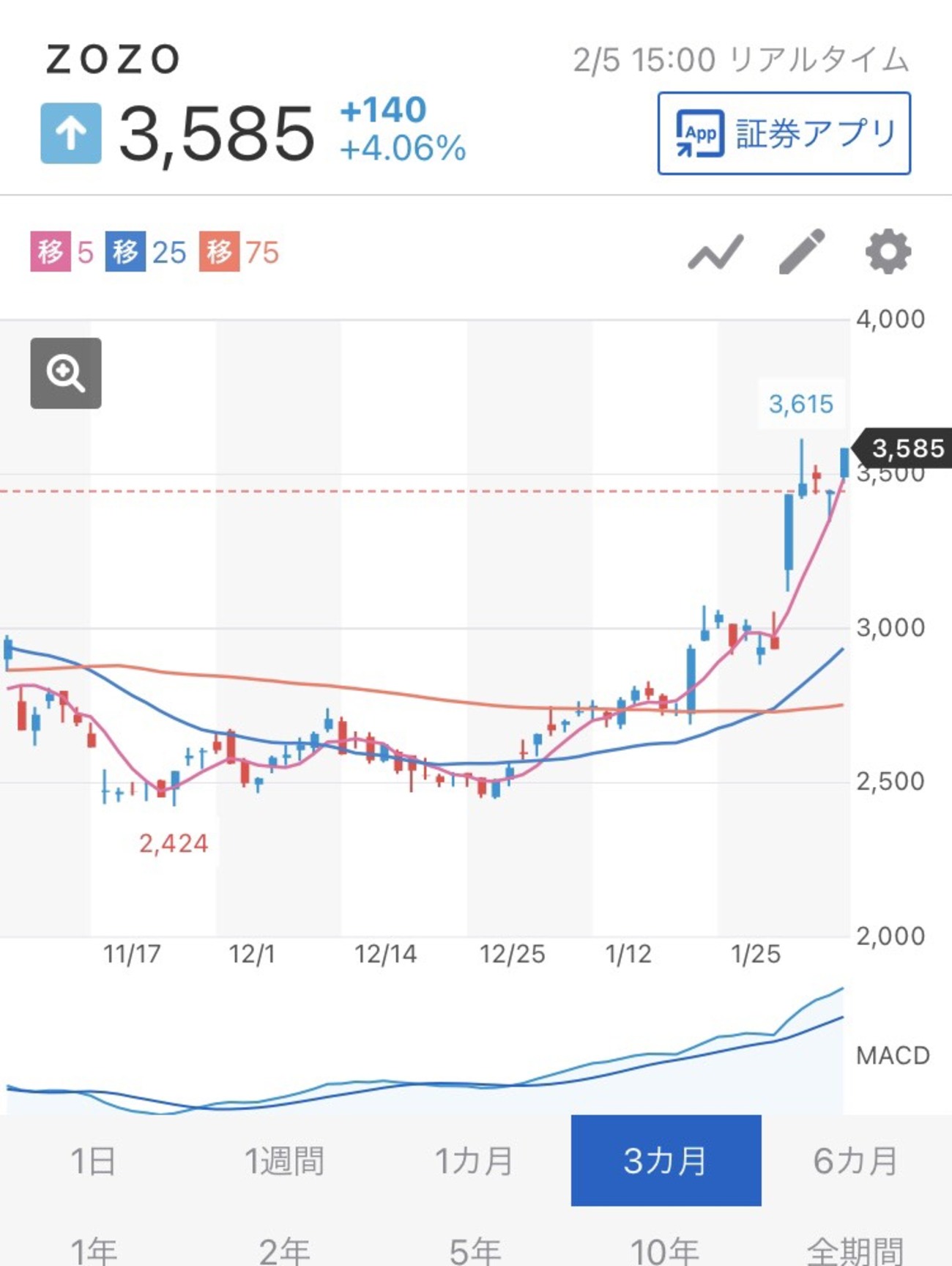This screenshot has height=1266, width=952.
Task: Open the 証券アプリ button
Action: click(x=784, y=133)
